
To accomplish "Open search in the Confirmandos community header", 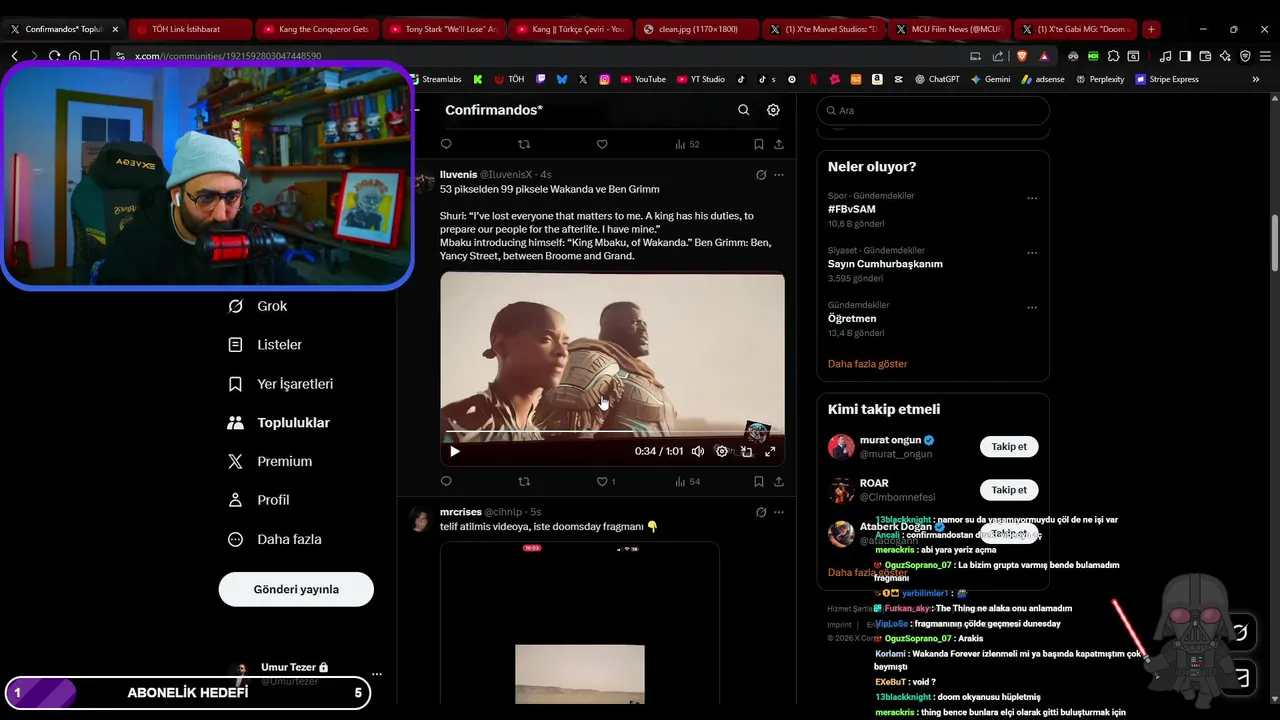I will point(743,110).
